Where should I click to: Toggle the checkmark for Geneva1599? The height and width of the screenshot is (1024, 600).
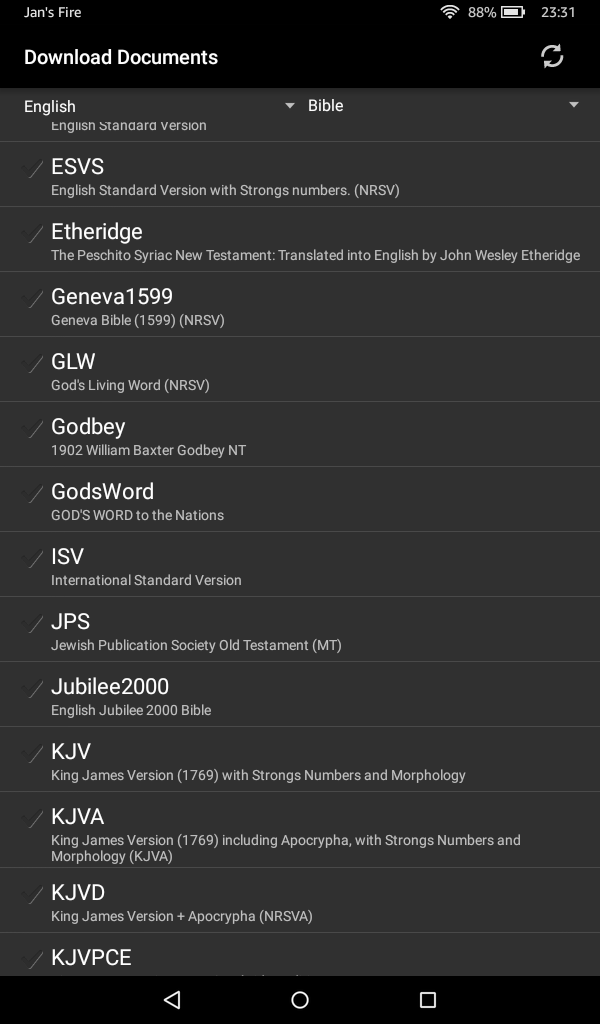tap(33, 299)
